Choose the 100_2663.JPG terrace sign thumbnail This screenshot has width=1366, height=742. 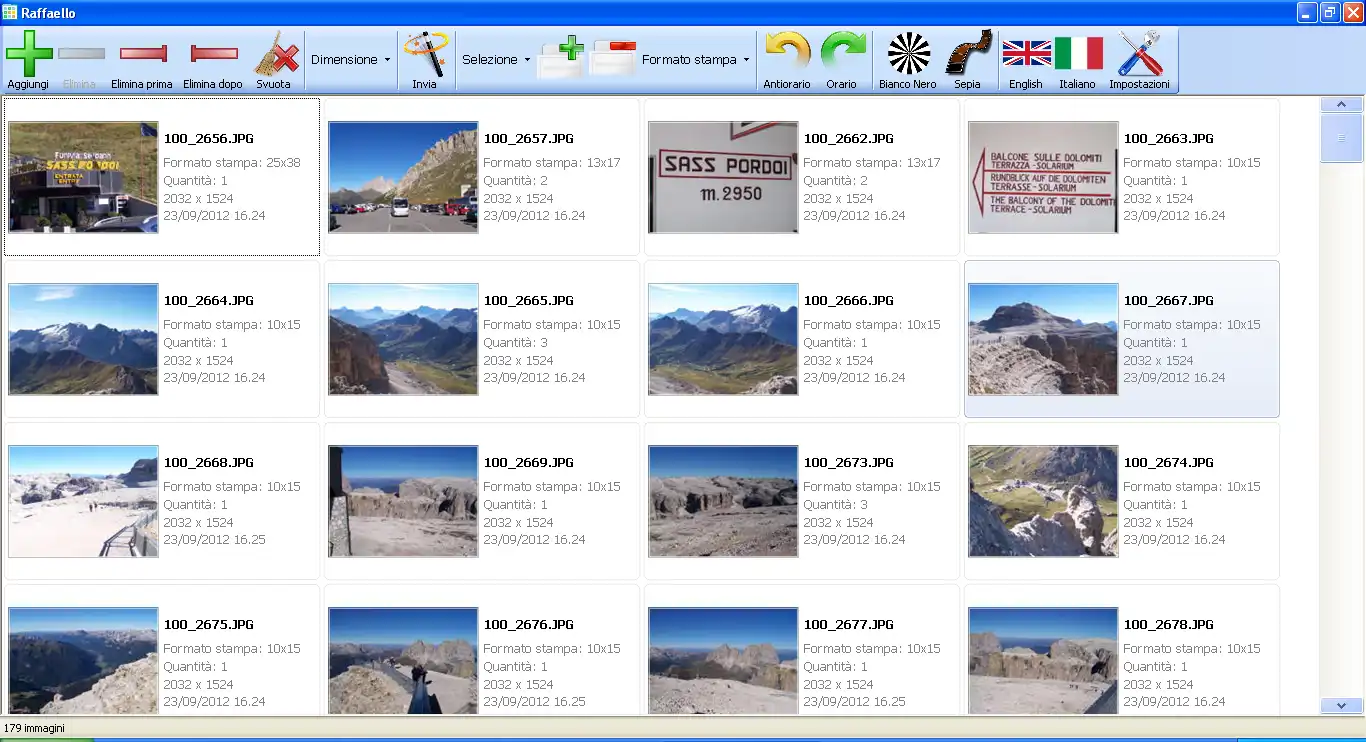(1043, 178)
